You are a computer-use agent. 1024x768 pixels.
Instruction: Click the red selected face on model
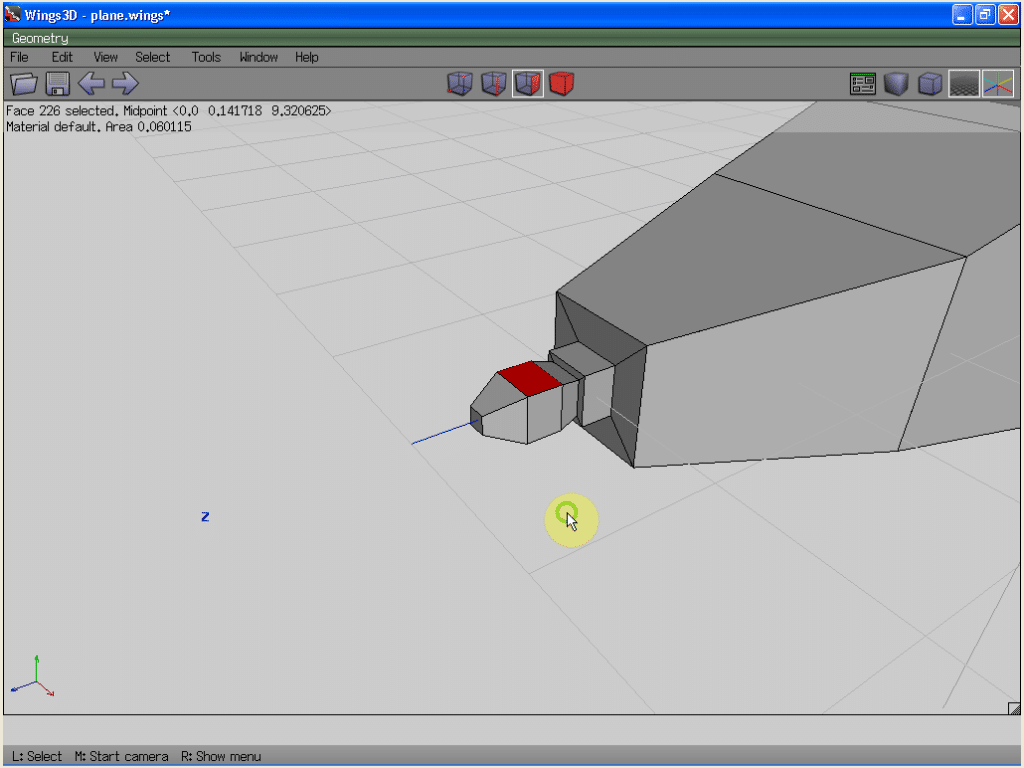[x=531, y=378]
